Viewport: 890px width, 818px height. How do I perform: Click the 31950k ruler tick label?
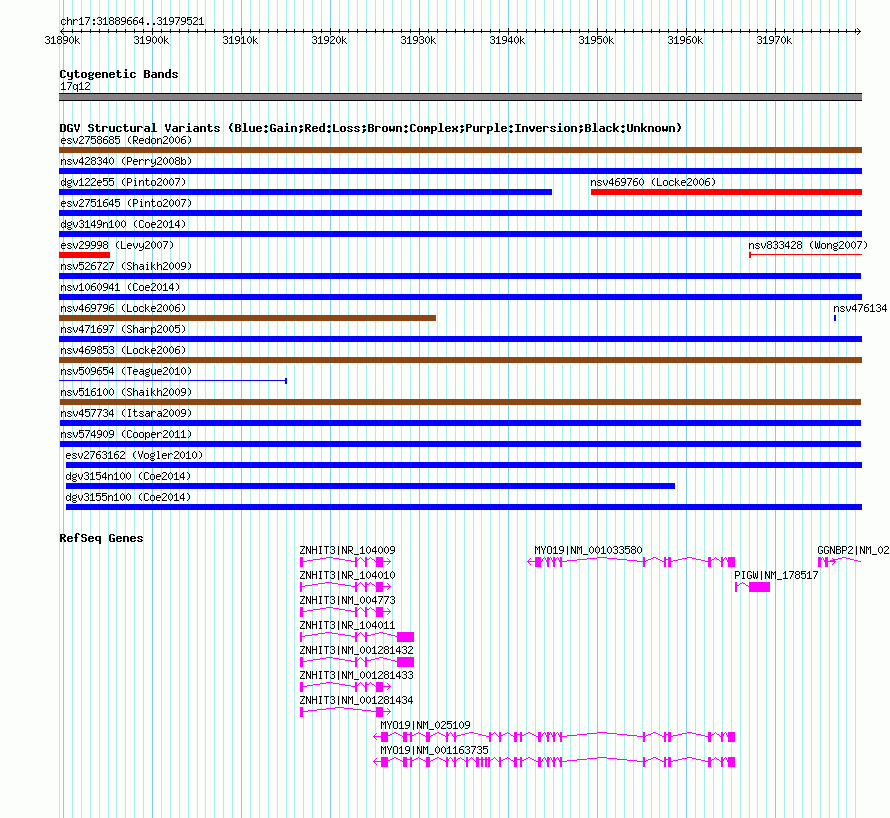pyautogui.click(x=596, y=41)
